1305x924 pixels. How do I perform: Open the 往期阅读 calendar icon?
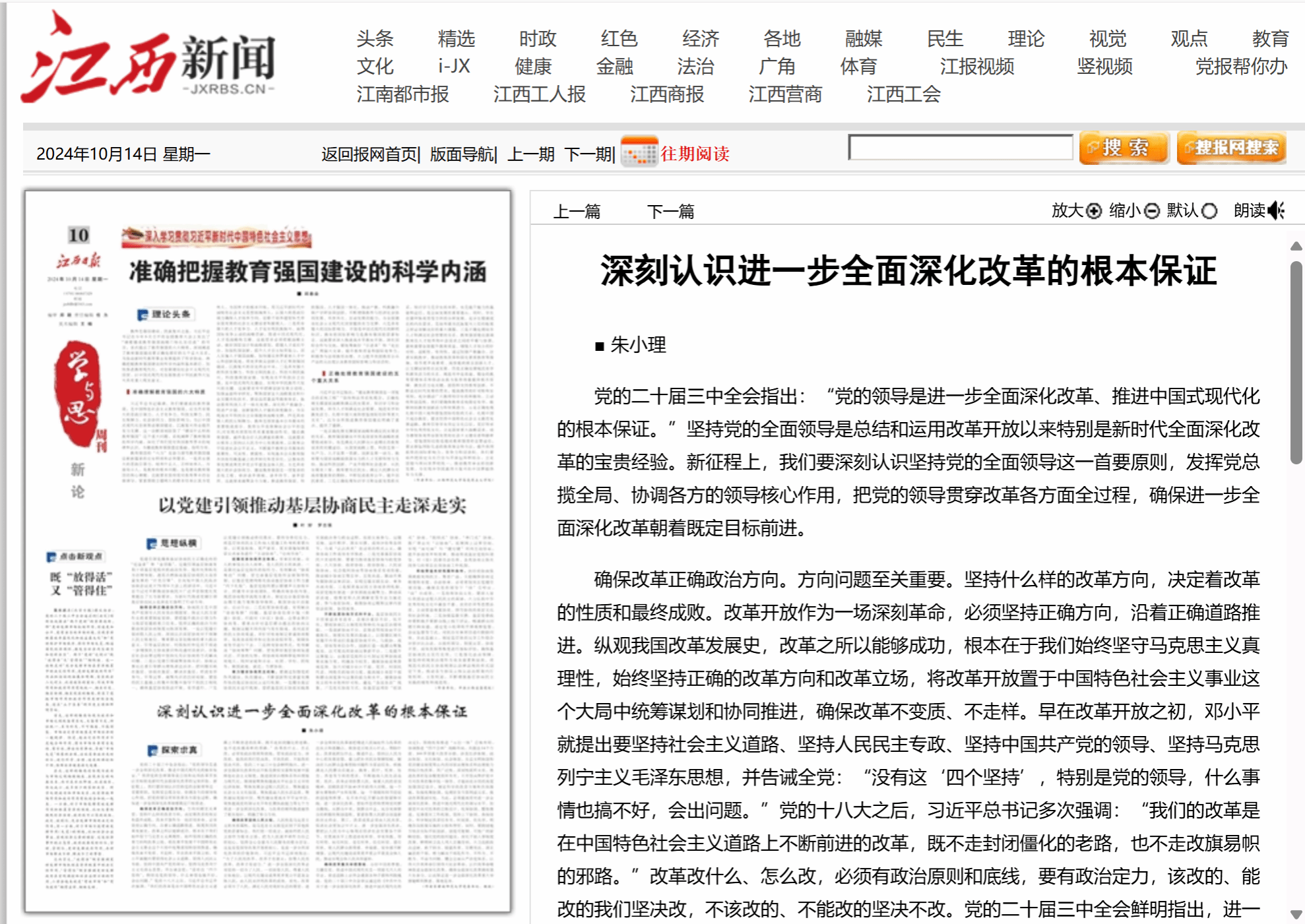click(x=639, y=152)
